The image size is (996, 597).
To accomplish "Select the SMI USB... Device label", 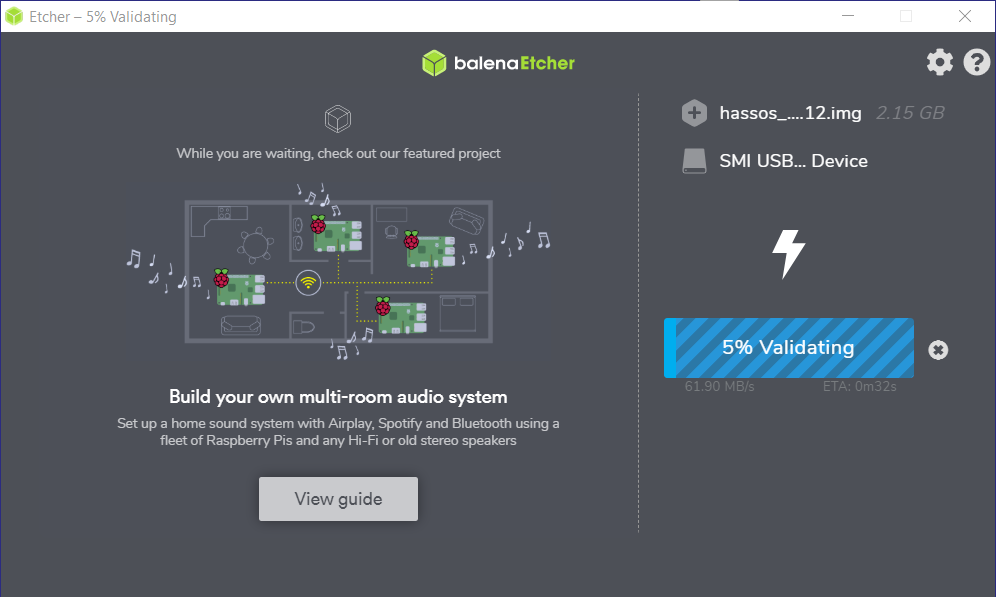I will (793, 161).
